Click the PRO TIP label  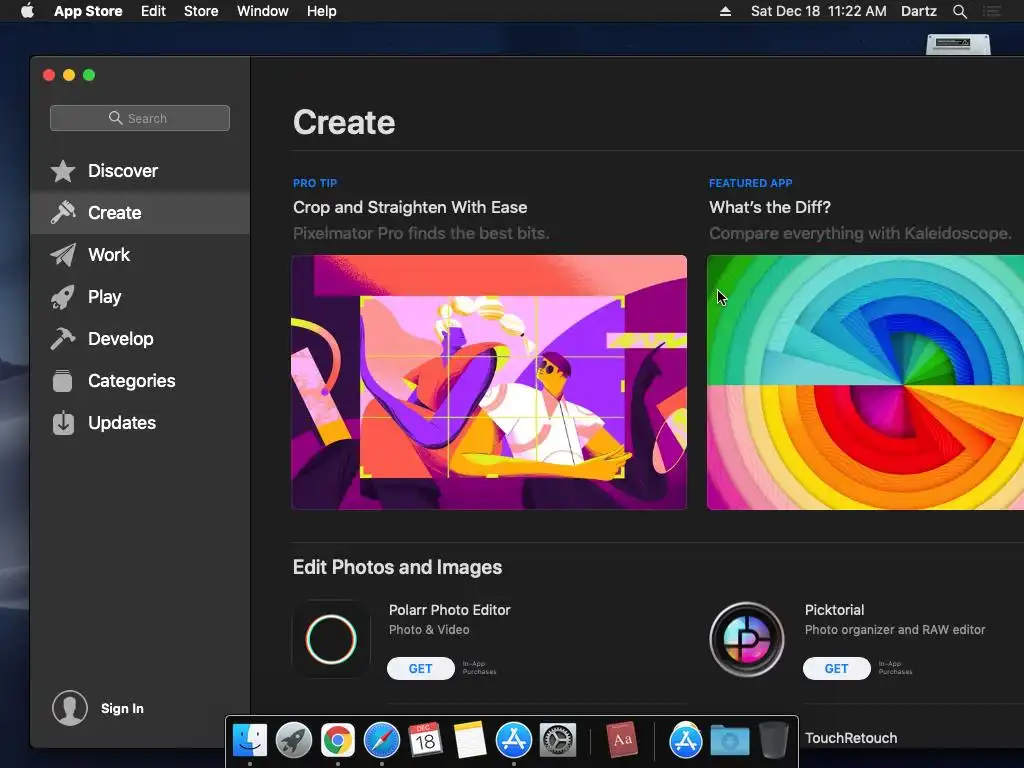[315, 184]
